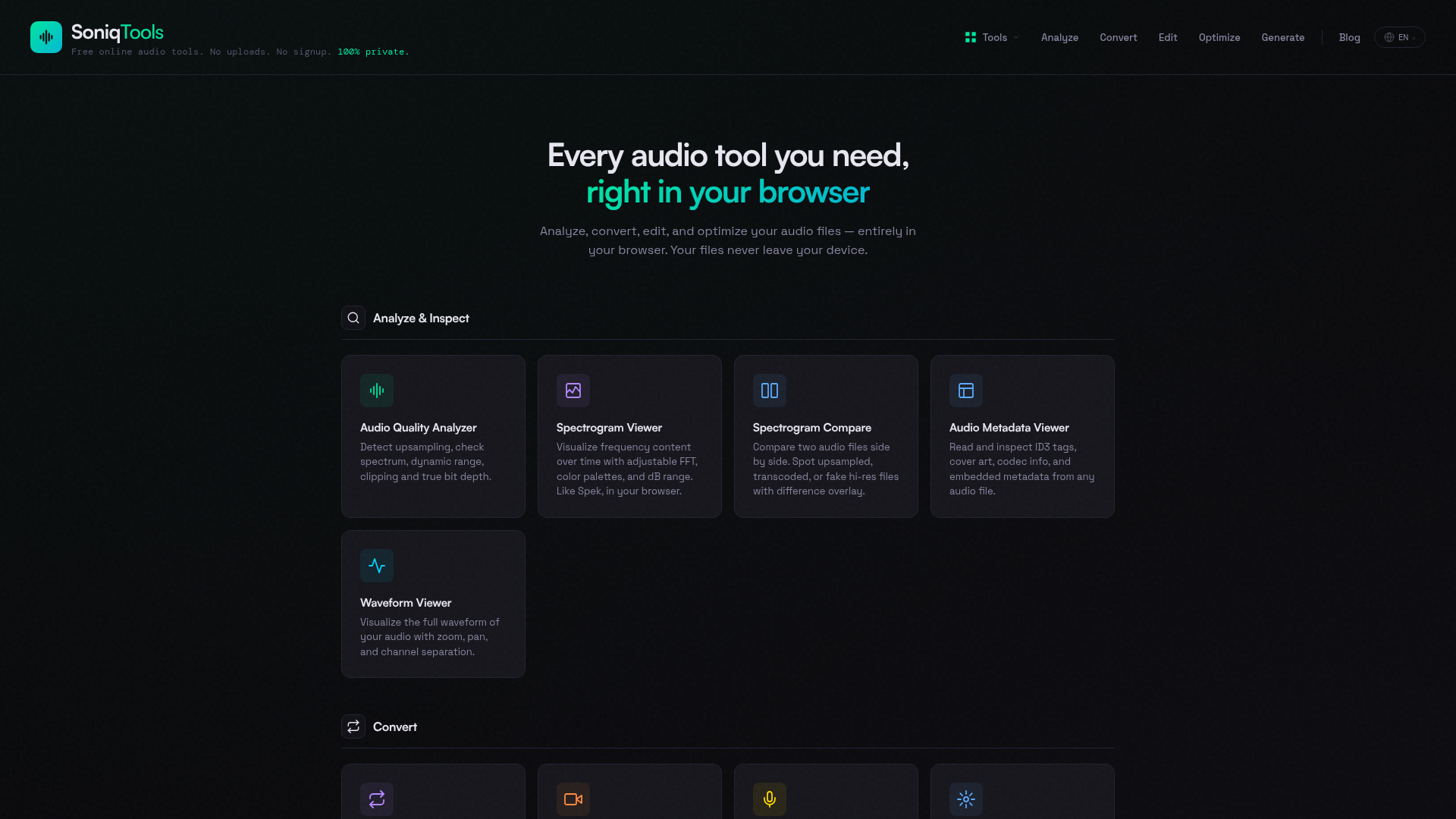Click the blue sun-shaped converter icon

coord(966,799)
